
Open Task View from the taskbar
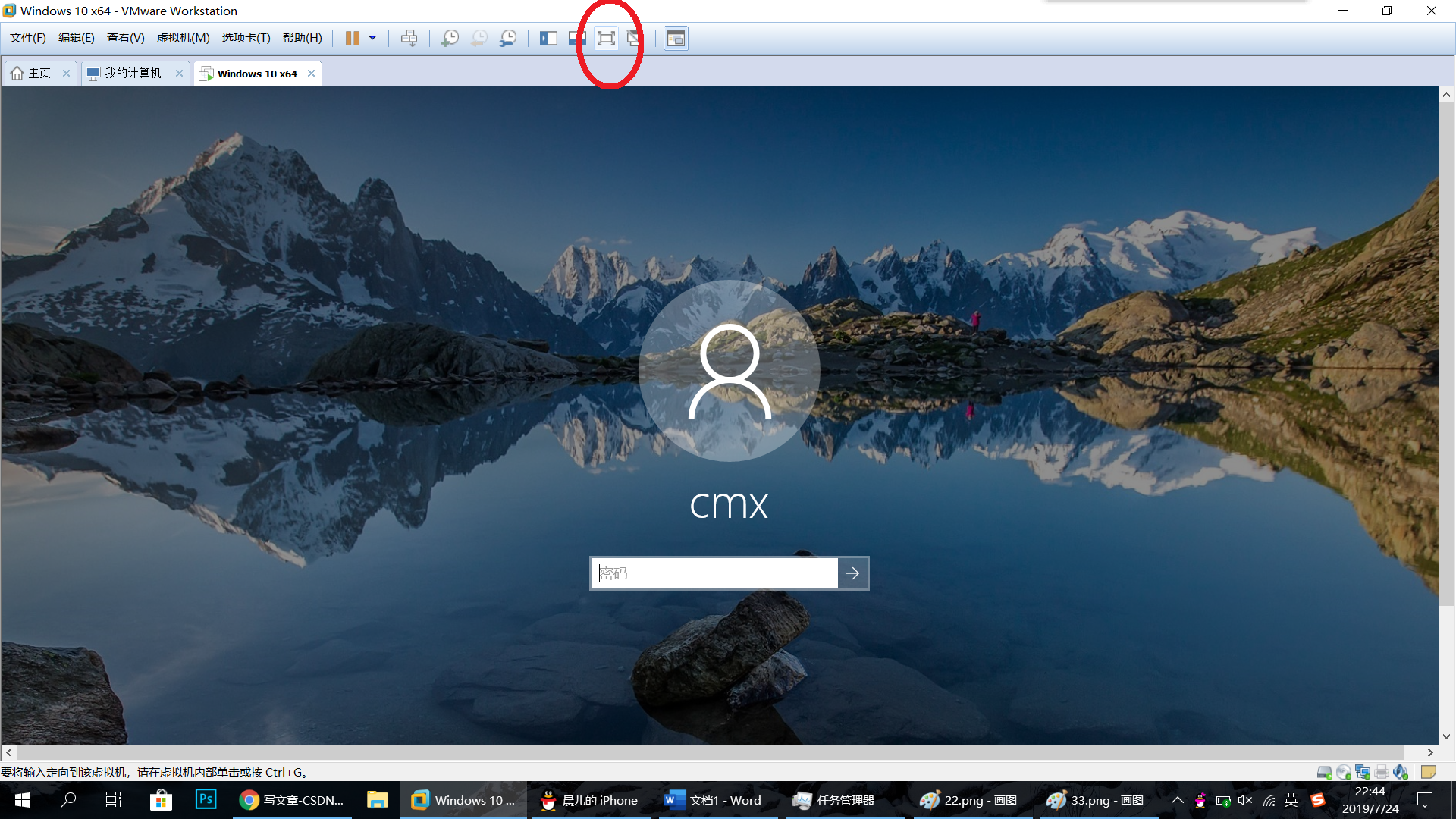click(114, 800)
